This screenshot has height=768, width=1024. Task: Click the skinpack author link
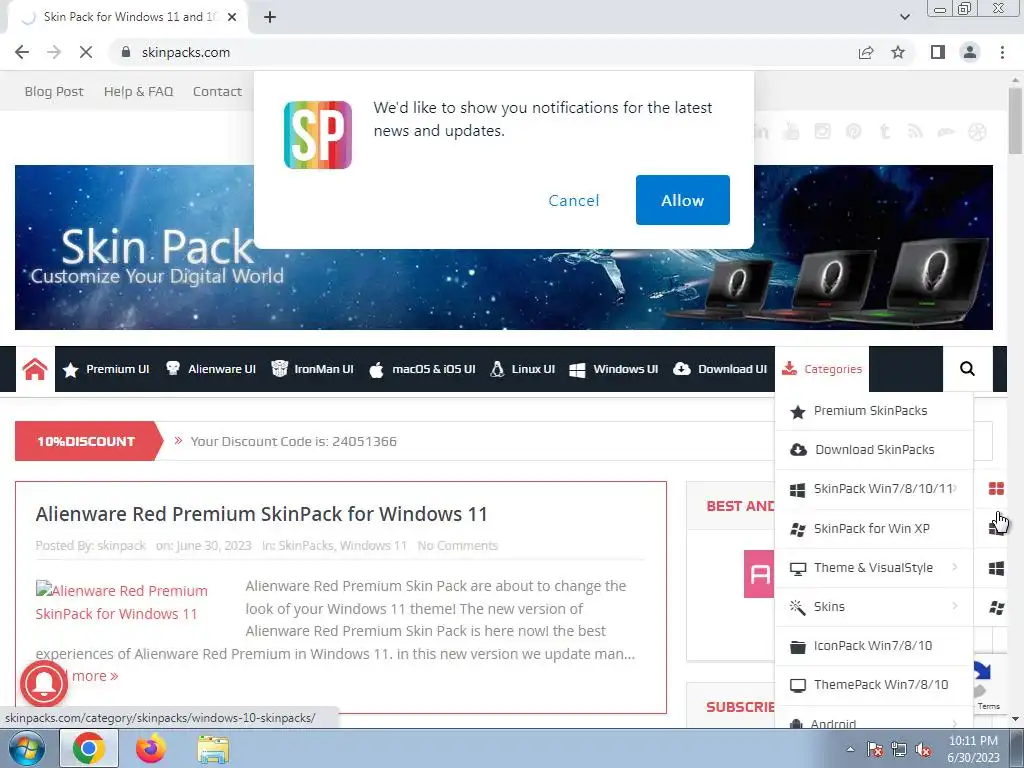121,545
